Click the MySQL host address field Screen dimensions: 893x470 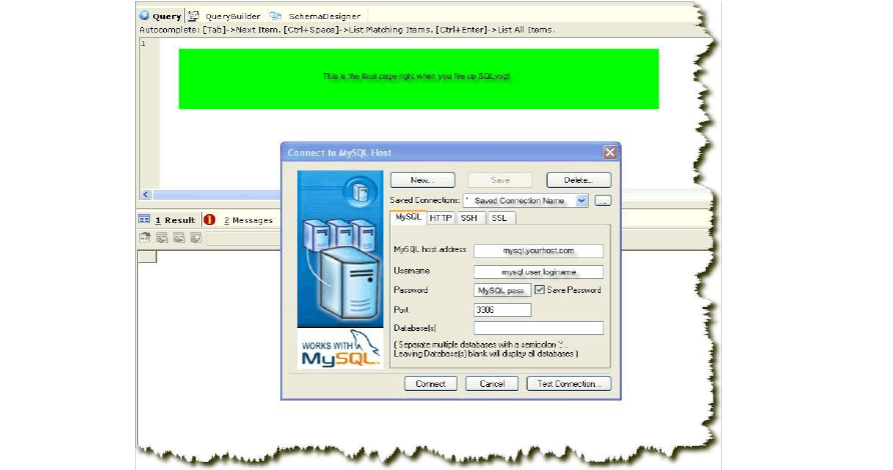538,251
